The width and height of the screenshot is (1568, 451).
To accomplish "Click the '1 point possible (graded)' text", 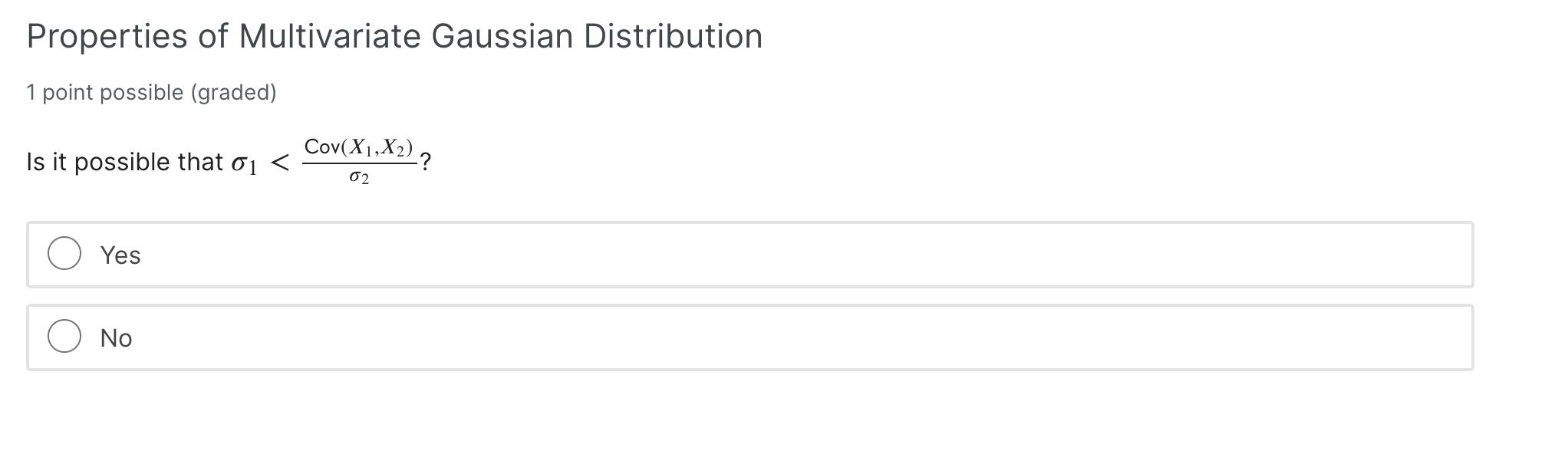I will (152, 91).
